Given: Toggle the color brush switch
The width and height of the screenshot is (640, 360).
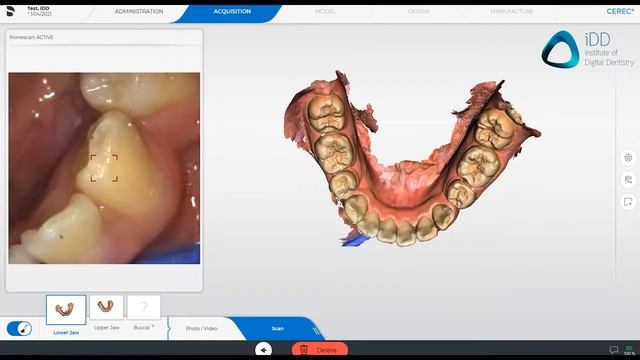Looking at the screenshot, I should pos(19,329).
